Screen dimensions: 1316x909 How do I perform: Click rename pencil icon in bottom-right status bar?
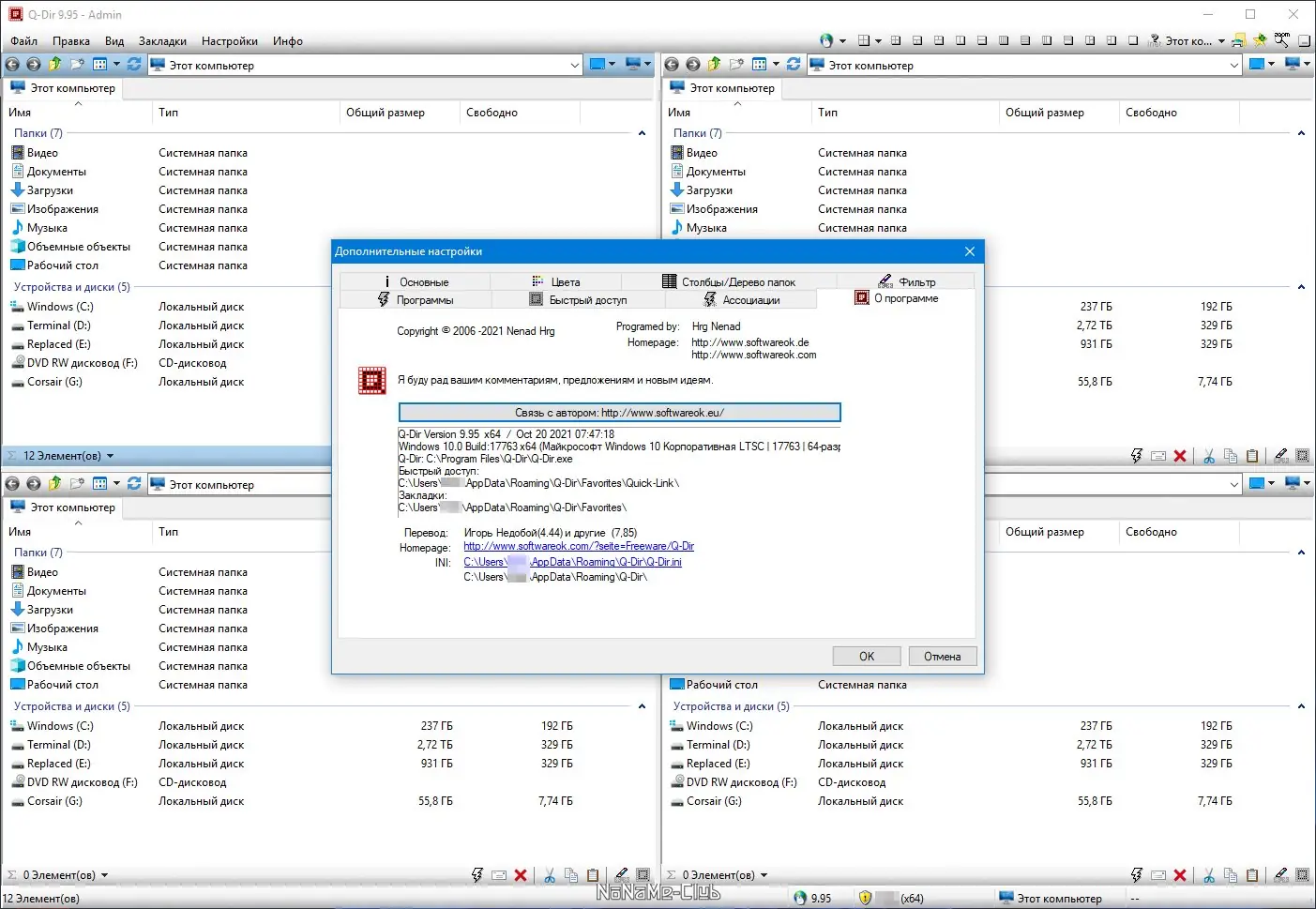coord(1281,875)
